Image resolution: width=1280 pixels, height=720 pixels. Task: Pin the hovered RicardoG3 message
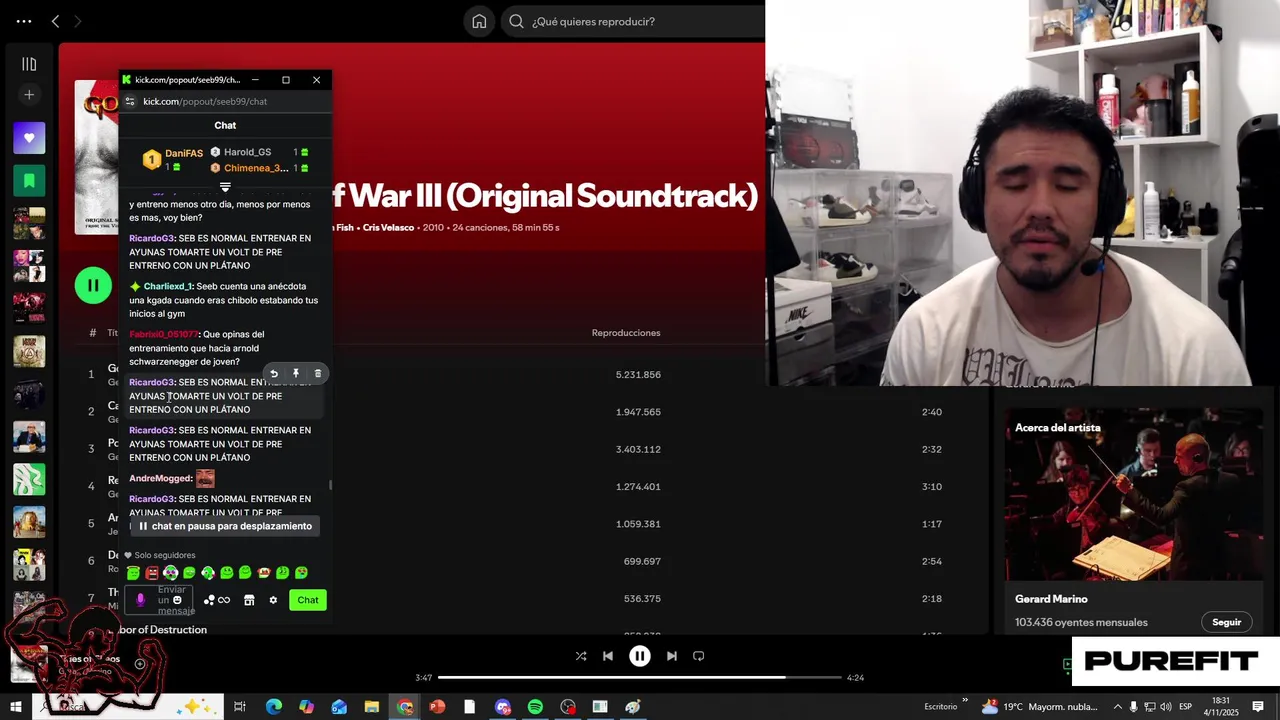pos(296,374)
